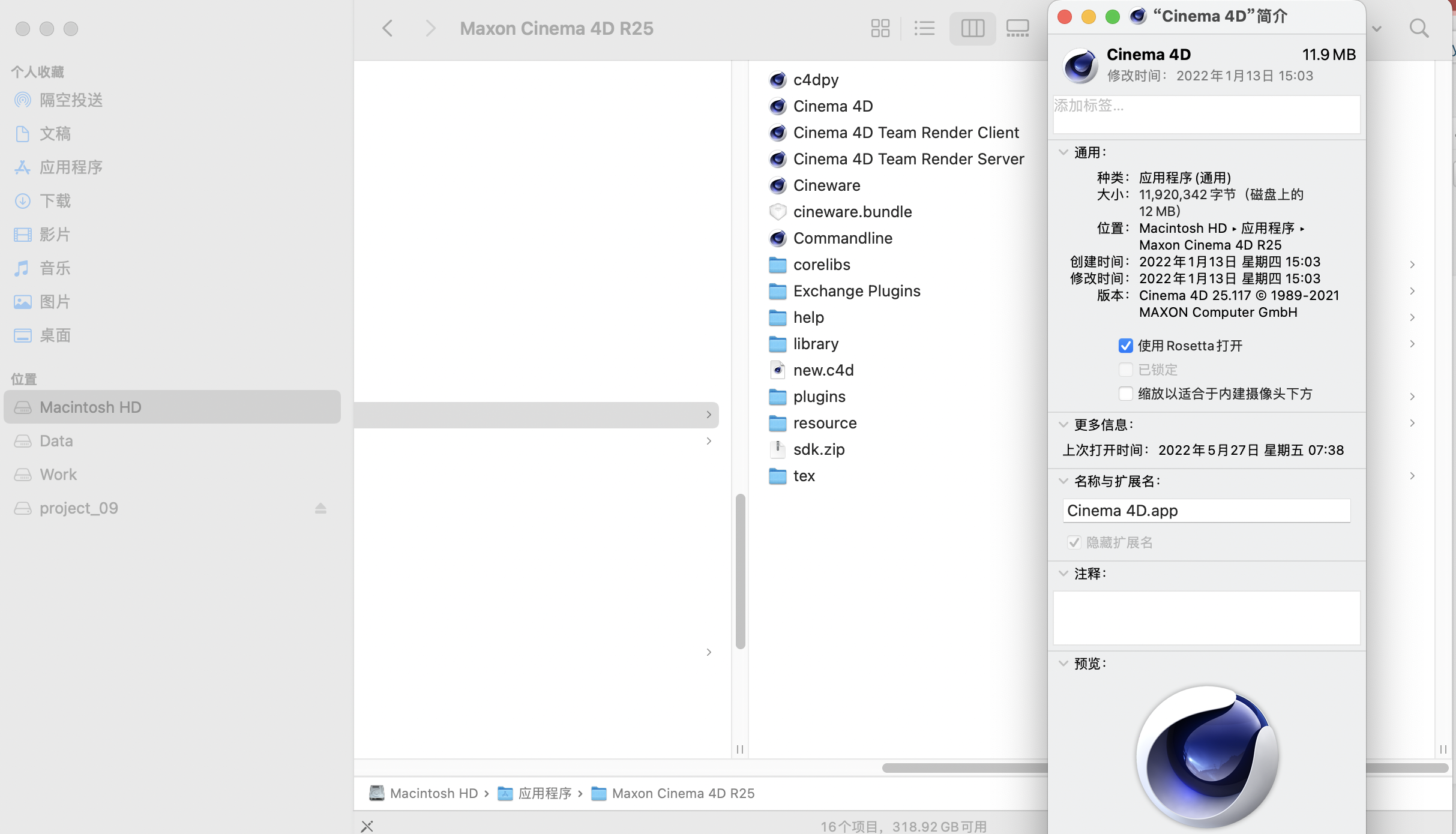Screen dimensions: 1456x834
Task: Go back with the left arrow
Action: (x=388, y=28)
